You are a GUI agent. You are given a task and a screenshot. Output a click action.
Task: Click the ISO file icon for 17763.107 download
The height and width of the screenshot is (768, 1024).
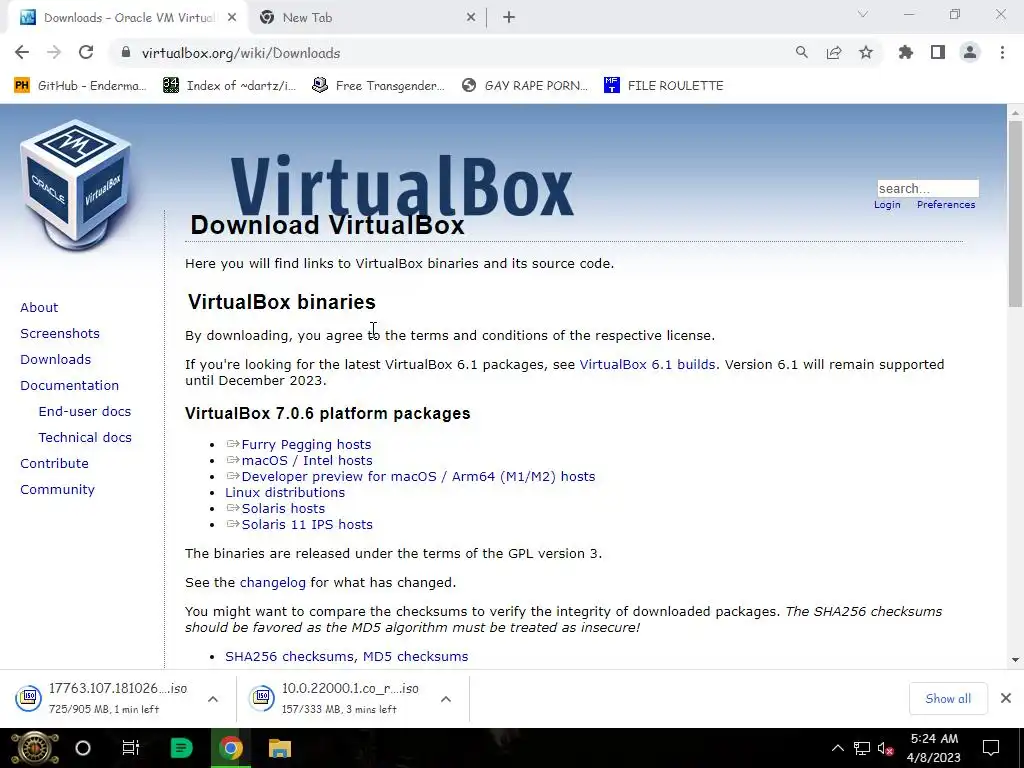pos(29,698)
